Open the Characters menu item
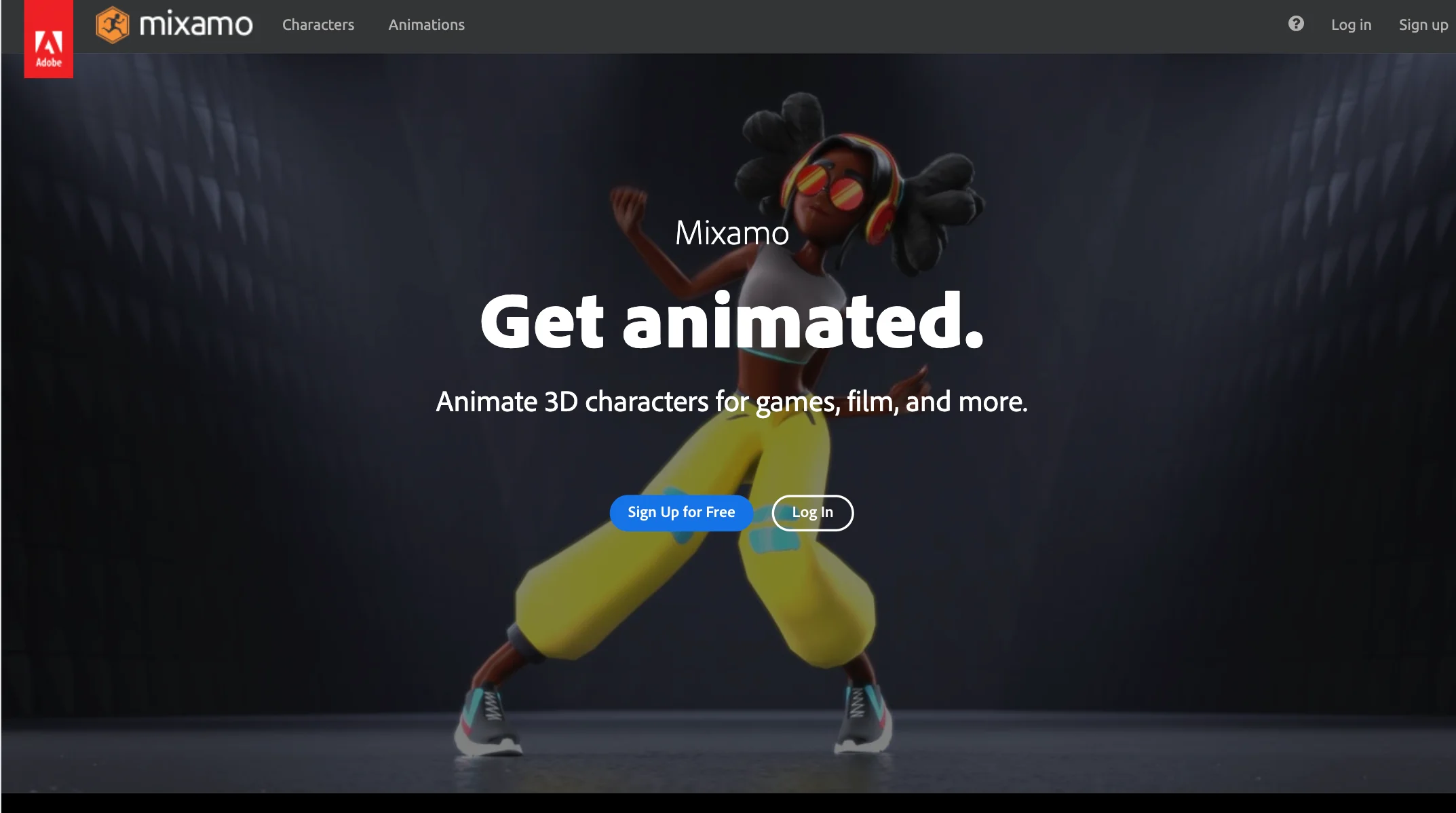Screen dimensions: 1456x813 [318, 25]
